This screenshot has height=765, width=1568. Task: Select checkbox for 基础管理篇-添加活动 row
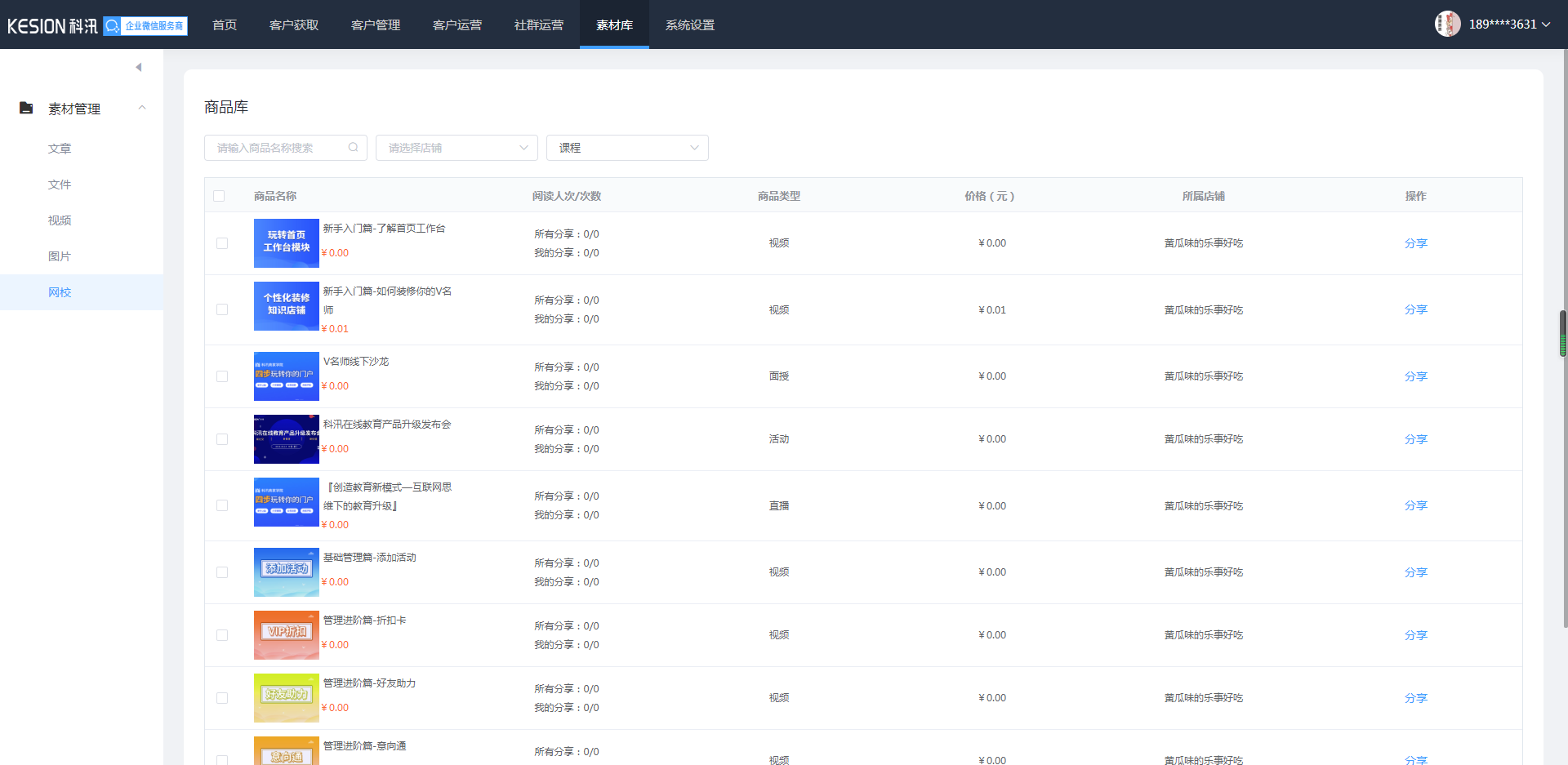(x=222, y=572)
